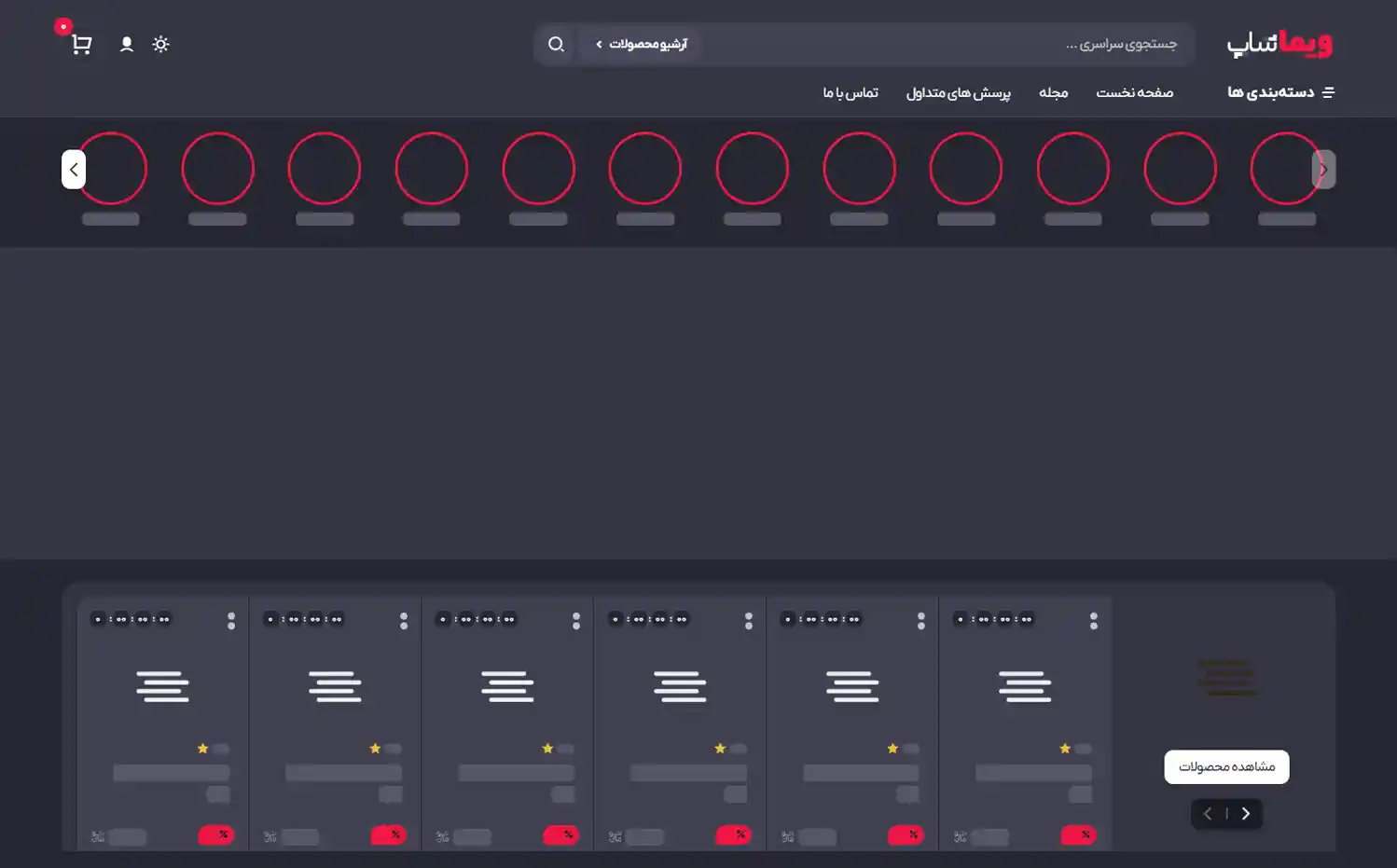Open تماس با ما page

[851, 92]
